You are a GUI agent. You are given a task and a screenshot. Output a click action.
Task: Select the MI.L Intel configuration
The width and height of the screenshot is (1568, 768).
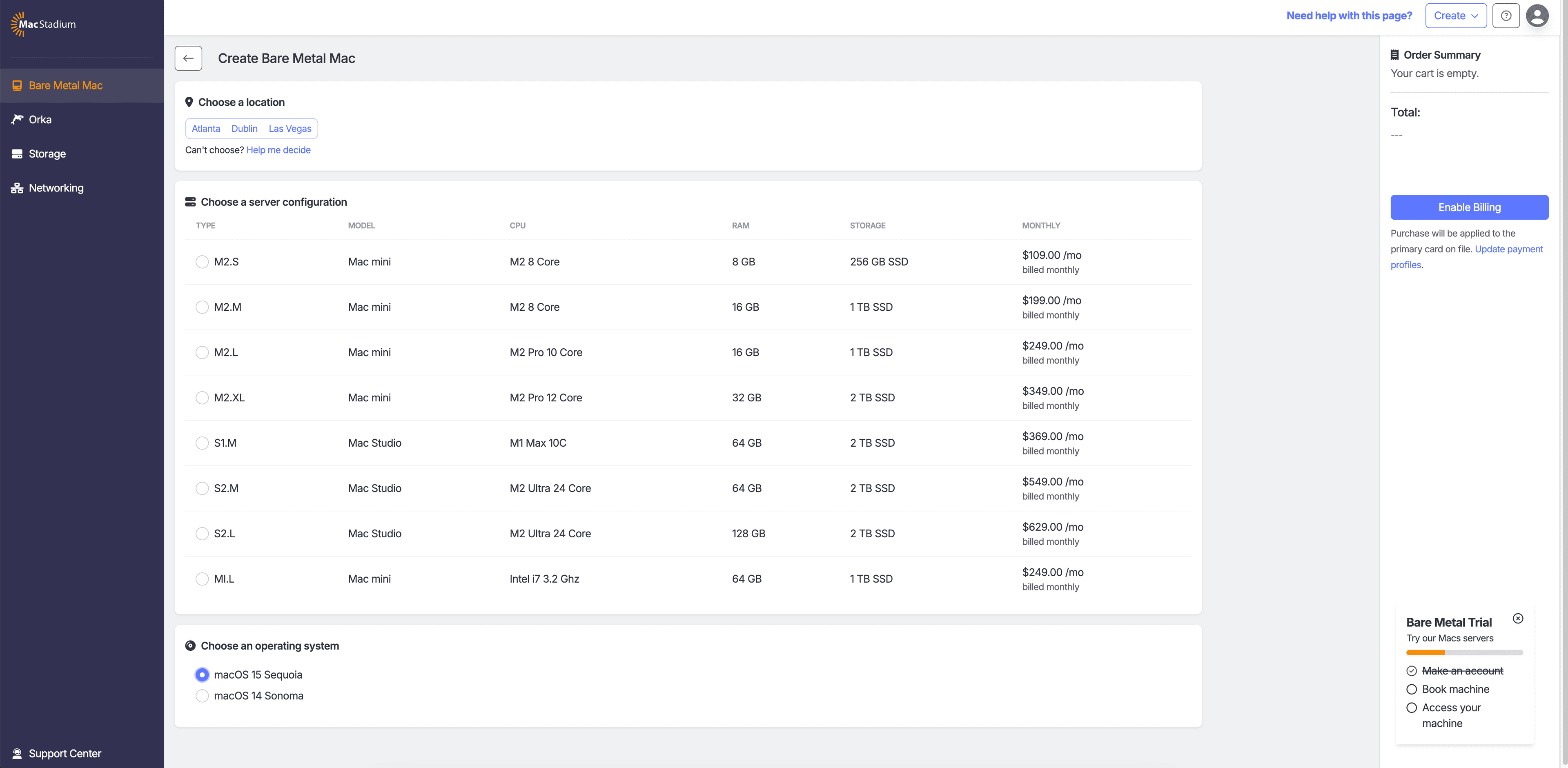pyautogui.click(x=202, y=579)
